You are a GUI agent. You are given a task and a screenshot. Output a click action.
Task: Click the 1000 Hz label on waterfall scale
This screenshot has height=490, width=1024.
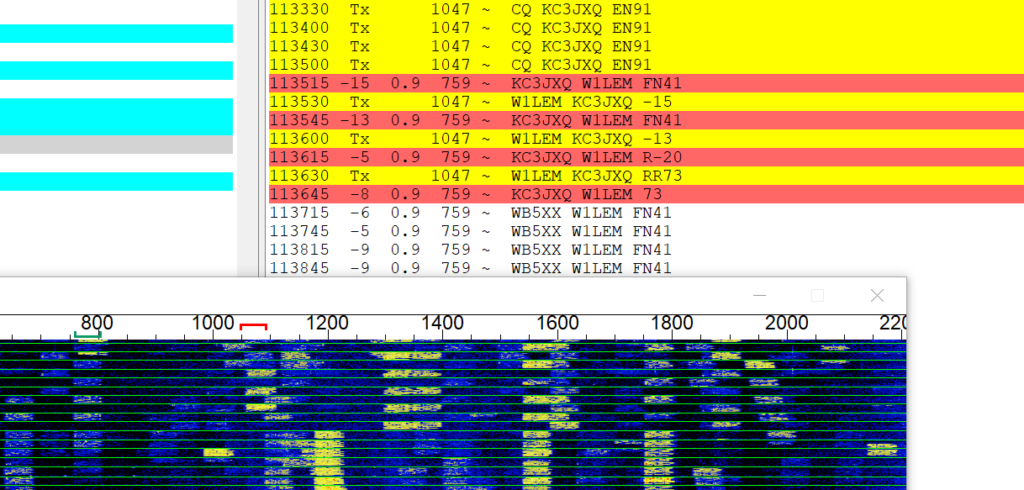(213, 323)
